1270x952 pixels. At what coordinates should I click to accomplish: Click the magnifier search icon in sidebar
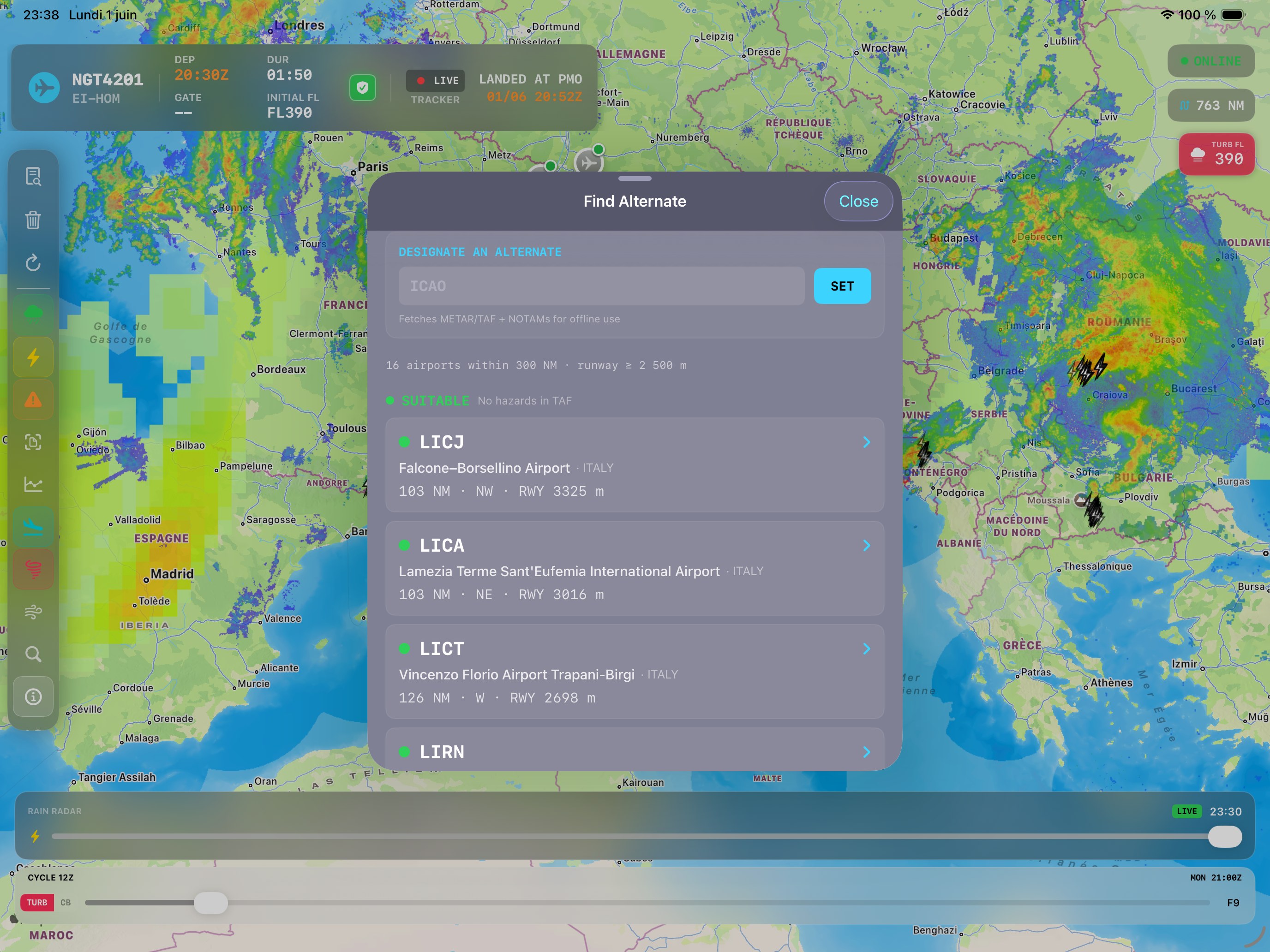click(33, 654)
